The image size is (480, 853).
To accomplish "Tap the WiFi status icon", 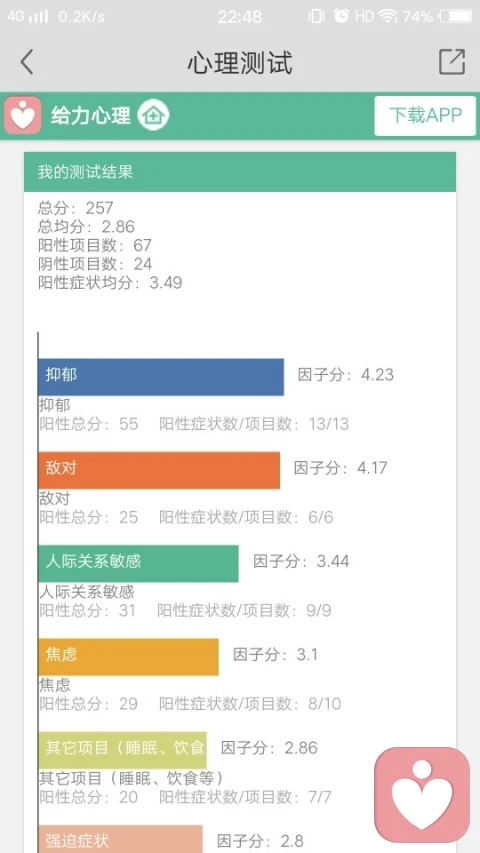I will pyautogui.click(x=388, y=16).
